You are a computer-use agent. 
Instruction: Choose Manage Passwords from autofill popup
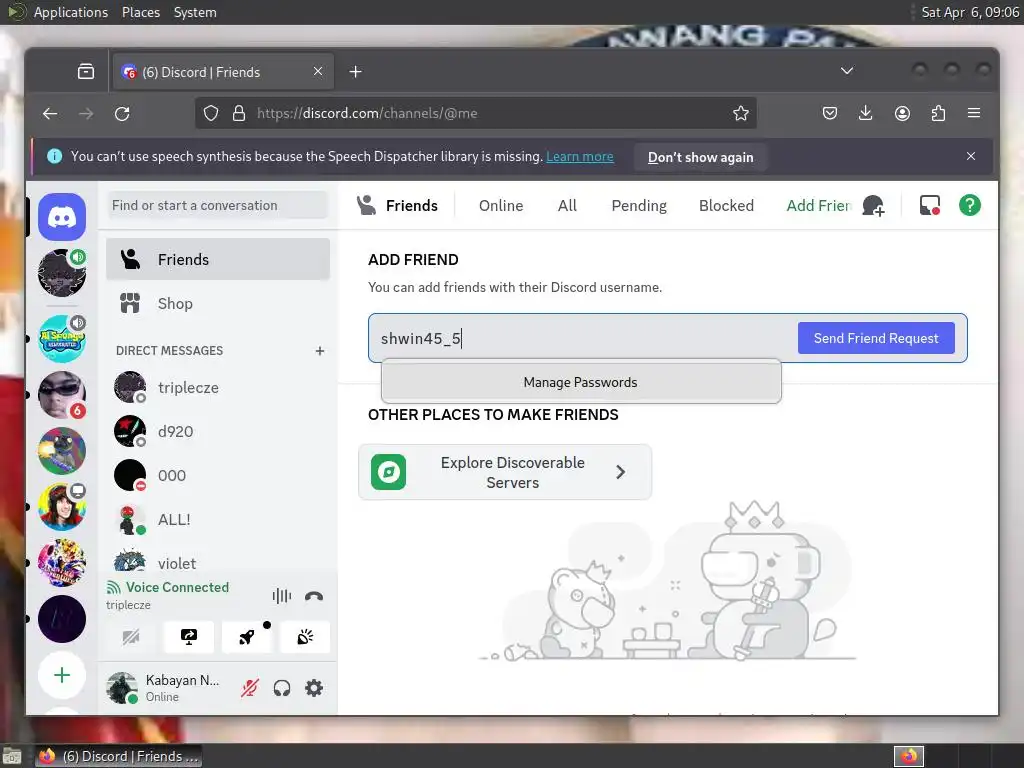coord(581,382)
